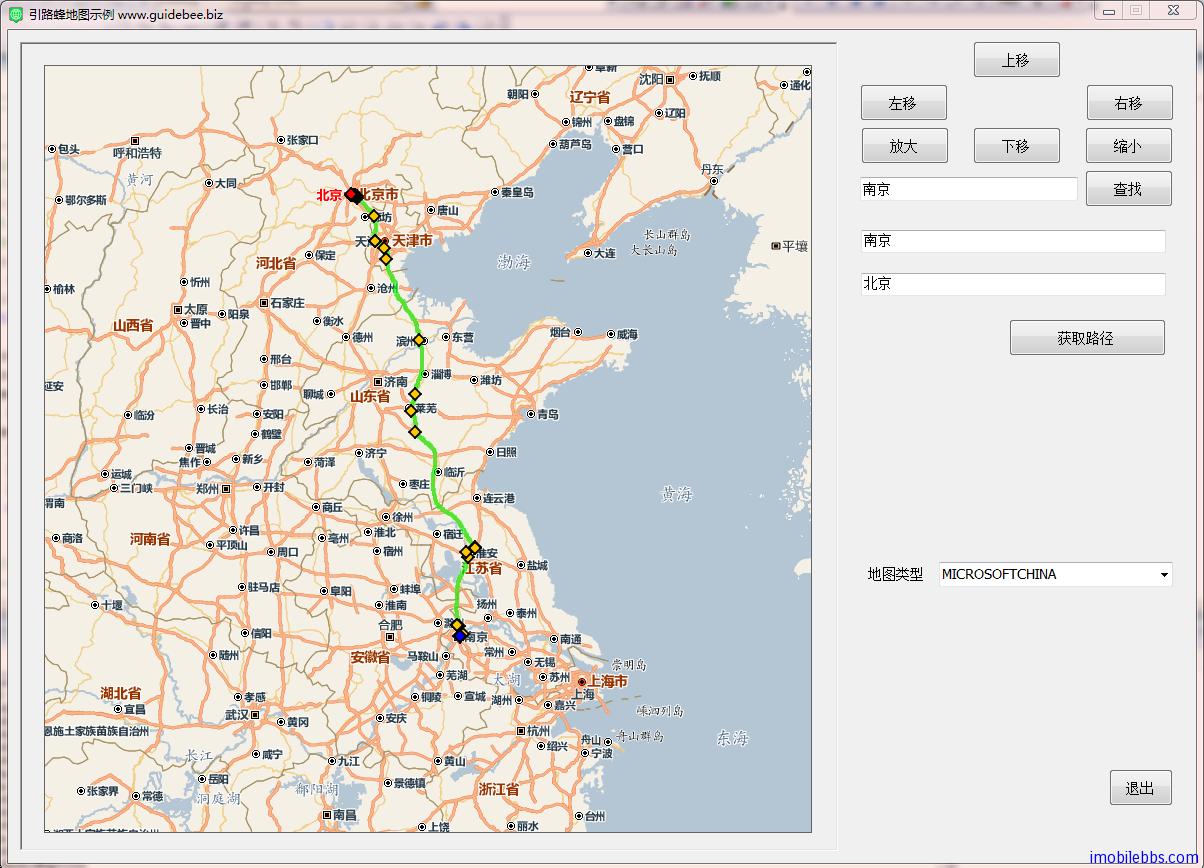Focus the search field beside 查找

pyautogui.click(x=968, y=189)
